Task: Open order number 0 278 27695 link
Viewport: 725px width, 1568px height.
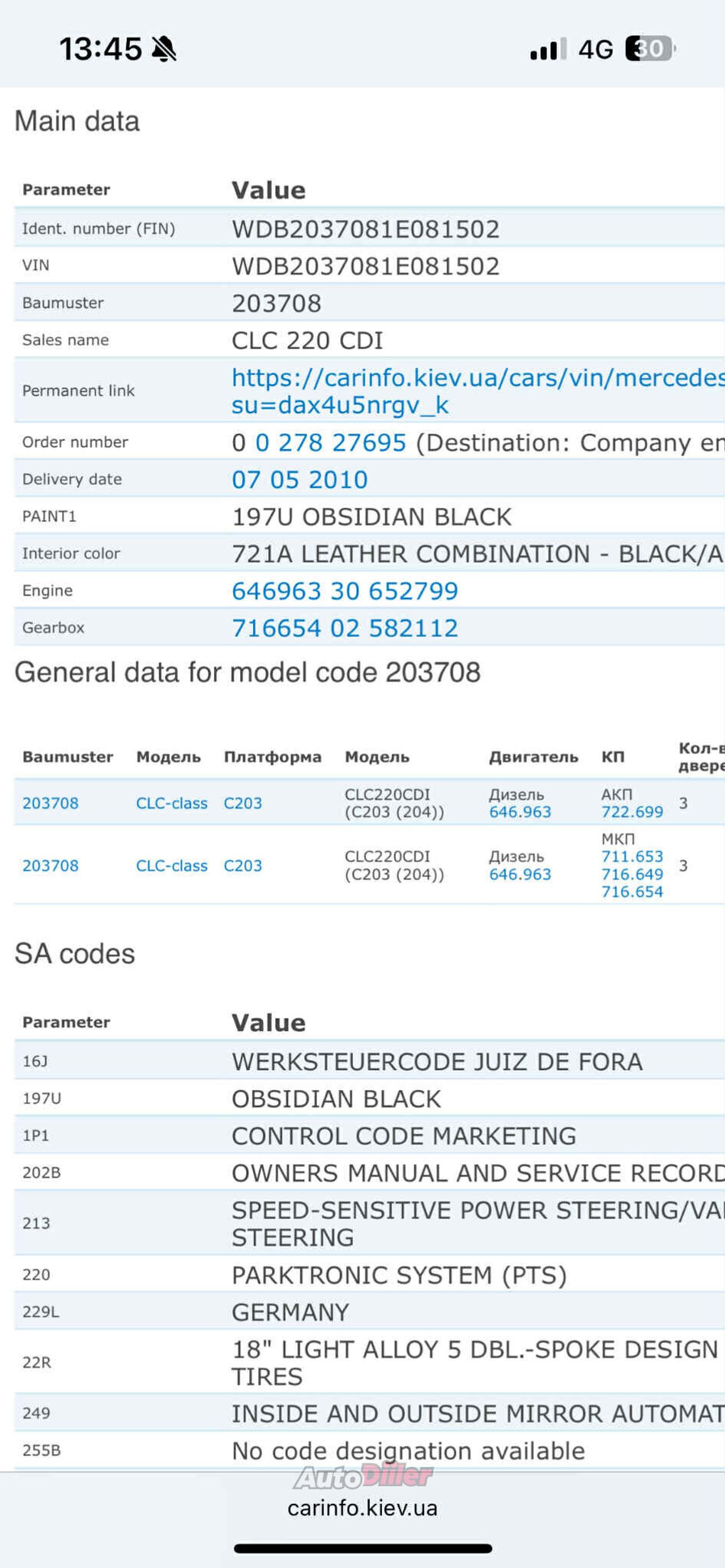Action: click(x=330, y=443)
